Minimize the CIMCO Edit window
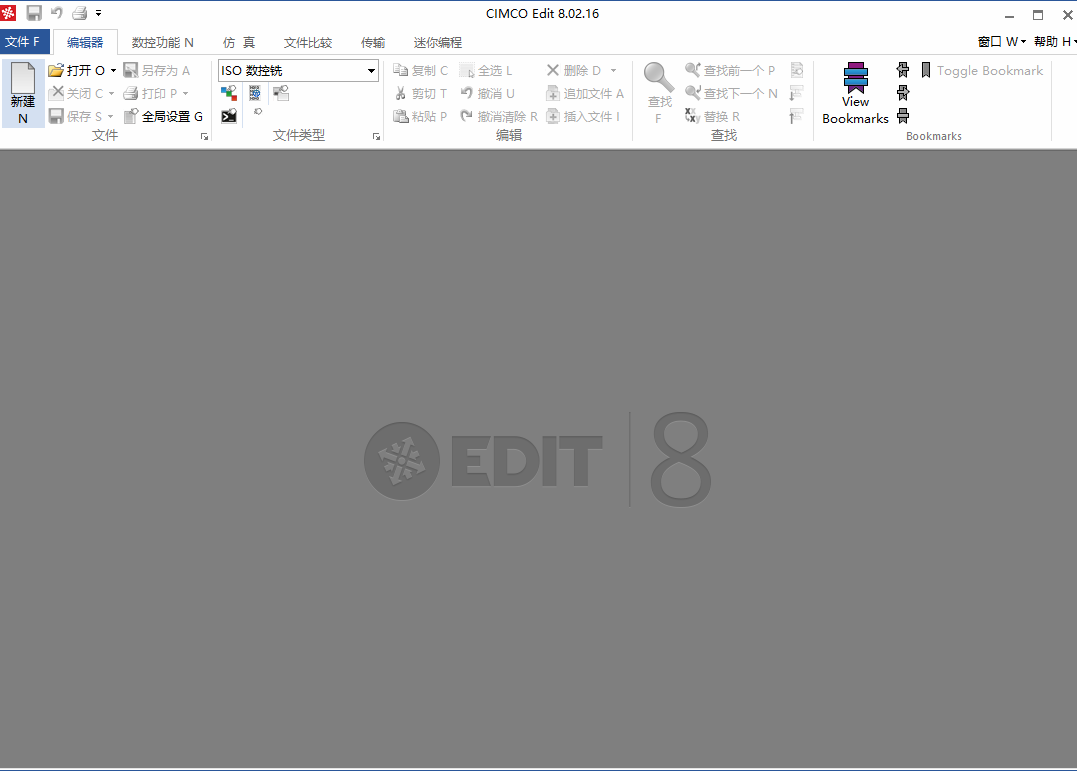Screen dimensions: 1077x771 click(1009, 14)
